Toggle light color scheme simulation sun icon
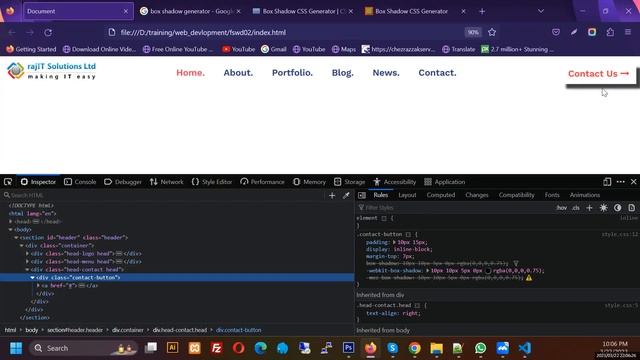The width and height of the screenshot is (640, 360). click(603, 208)
